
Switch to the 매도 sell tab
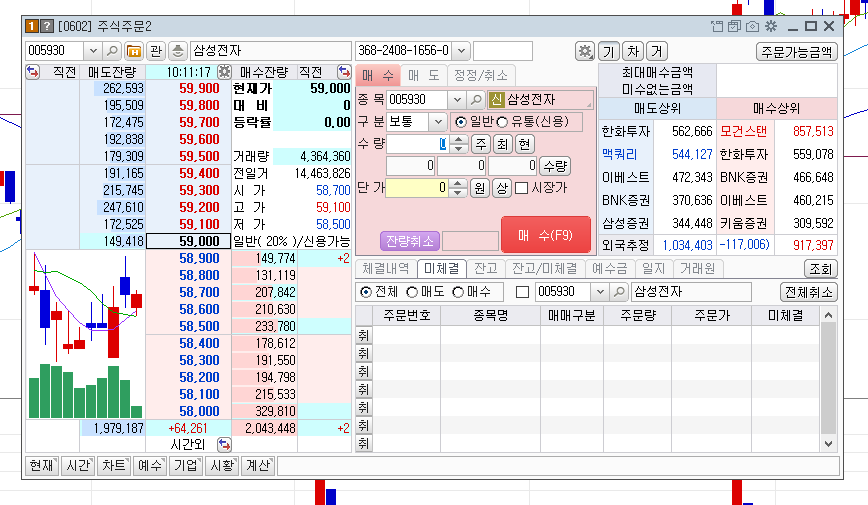(x=423, y=75)
